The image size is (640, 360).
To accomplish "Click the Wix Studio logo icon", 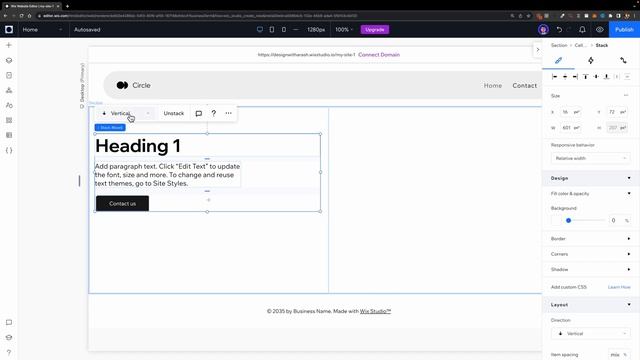I will tap(9, 29).
